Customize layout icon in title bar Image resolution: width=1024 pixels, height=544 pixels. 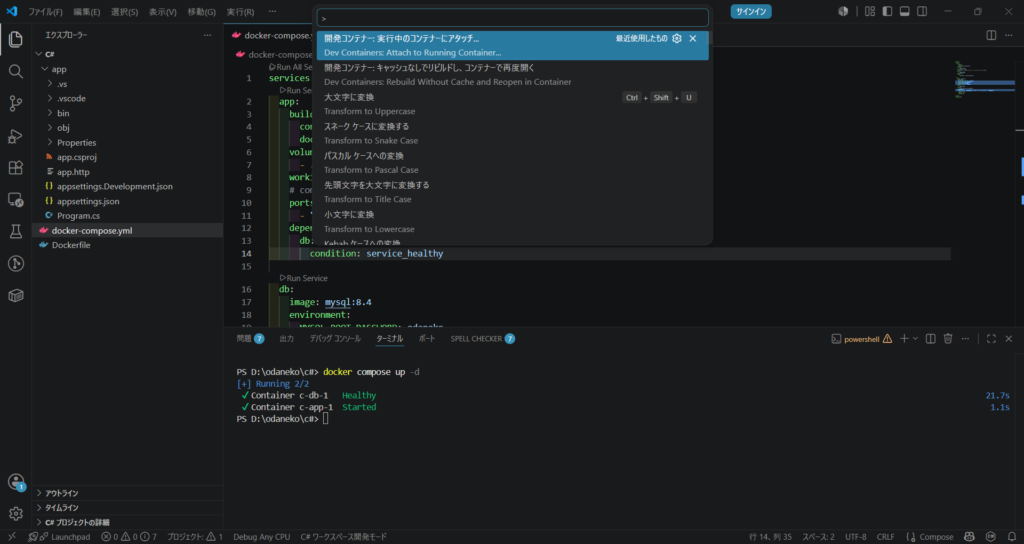pos(870,11)
